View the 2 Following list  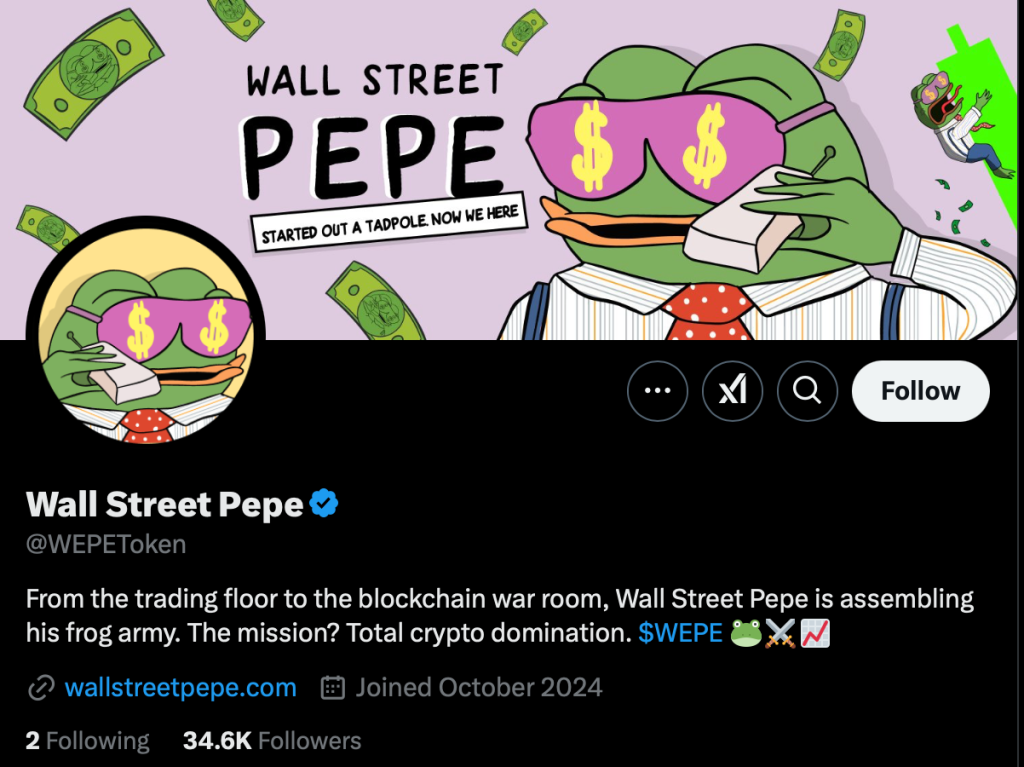(x=88, y=741)
